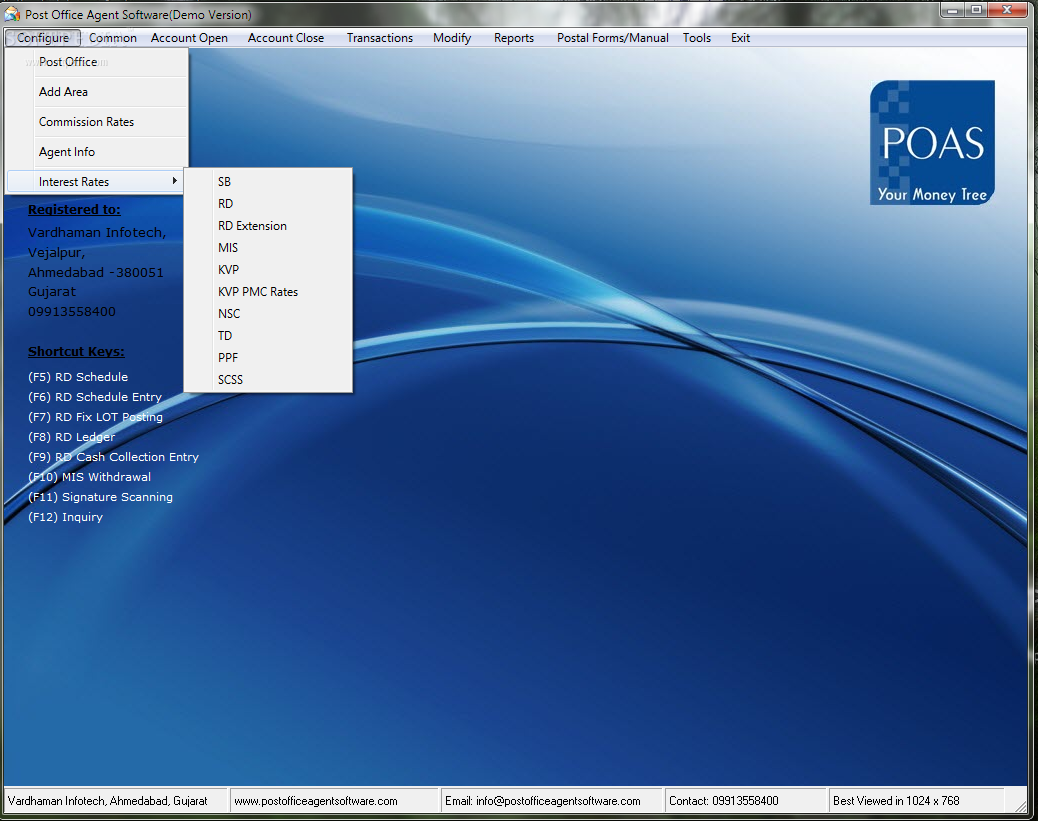Click the Ahmedabad -380051 address text
The height and width of the screenshot is (821, 1038).
pos(95,272)
